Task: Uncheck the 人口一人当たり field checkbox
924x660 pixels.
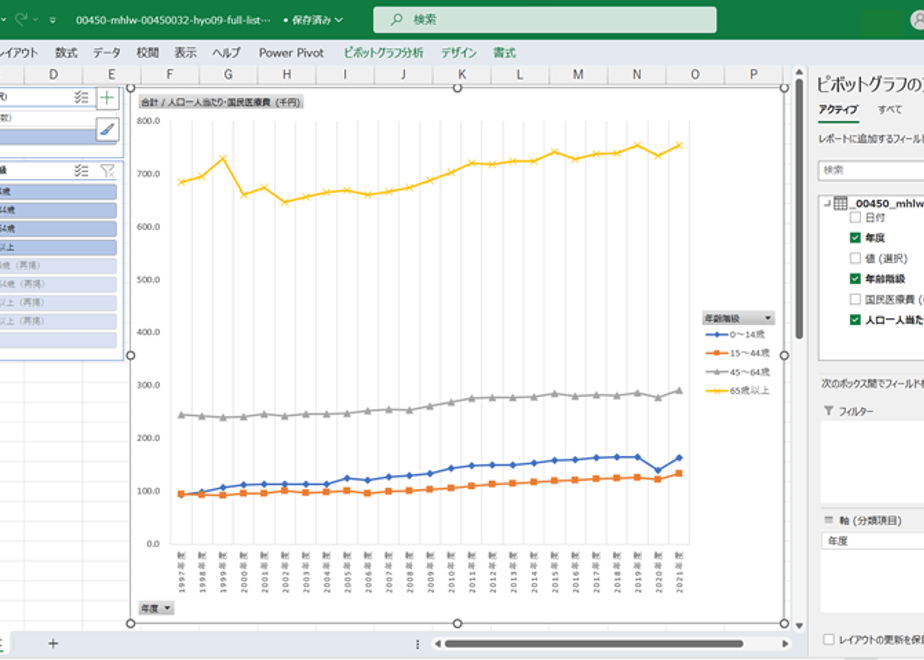Action: (855, 320)
